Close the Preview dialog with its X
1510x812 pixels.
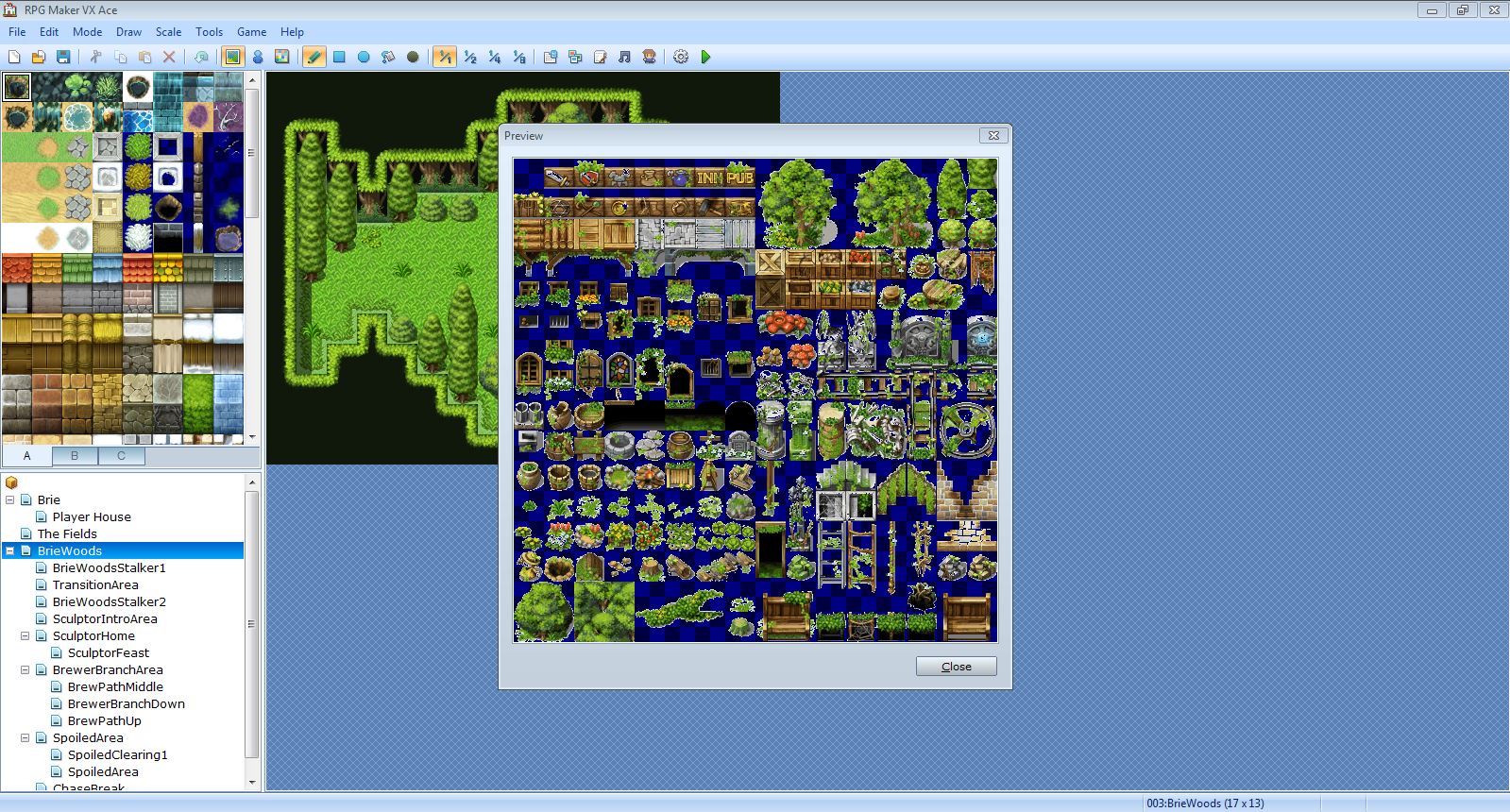pos(993,135)
